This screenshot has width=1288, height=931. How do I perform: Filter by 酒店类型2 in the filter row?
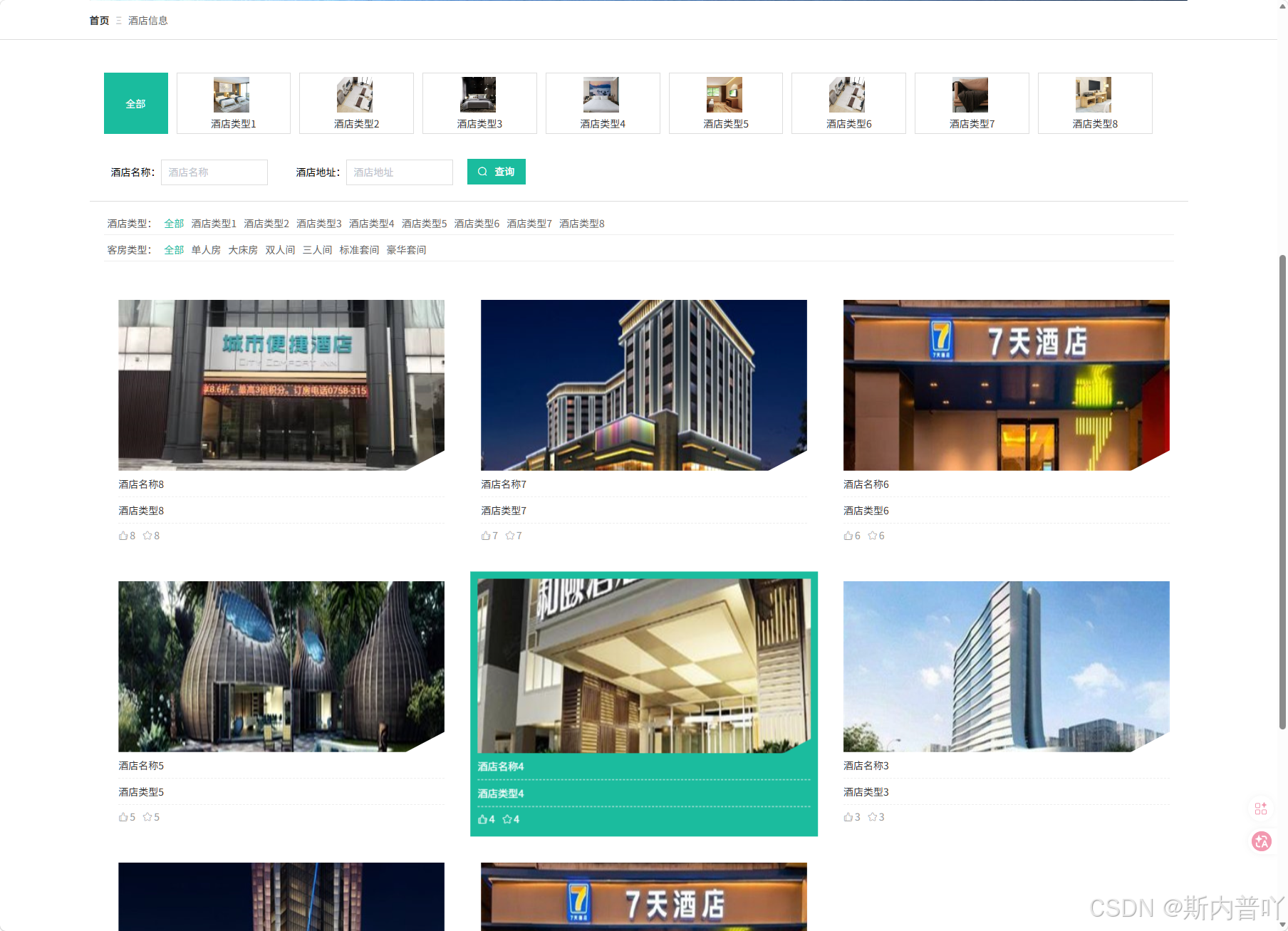tap(266, 224)
